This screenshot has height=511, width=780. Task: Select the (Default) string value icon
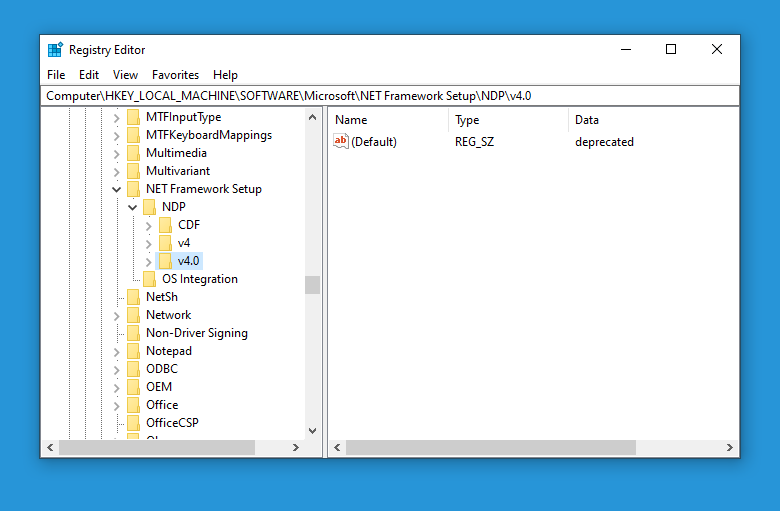tap(341, 141)
